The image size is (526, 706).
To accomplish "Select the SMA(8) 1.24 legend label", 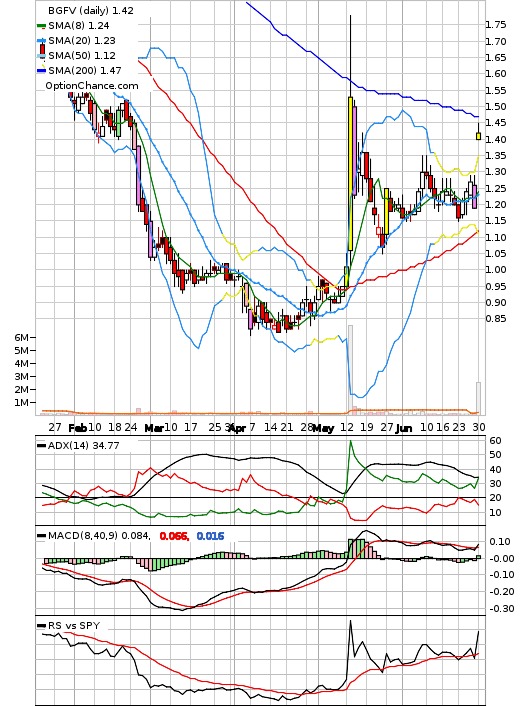I will point(79,26).
